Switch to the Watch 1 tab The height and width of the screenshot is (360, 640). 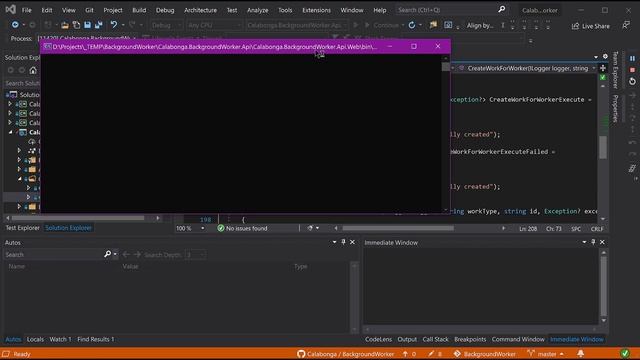click(x=60, y=339)
